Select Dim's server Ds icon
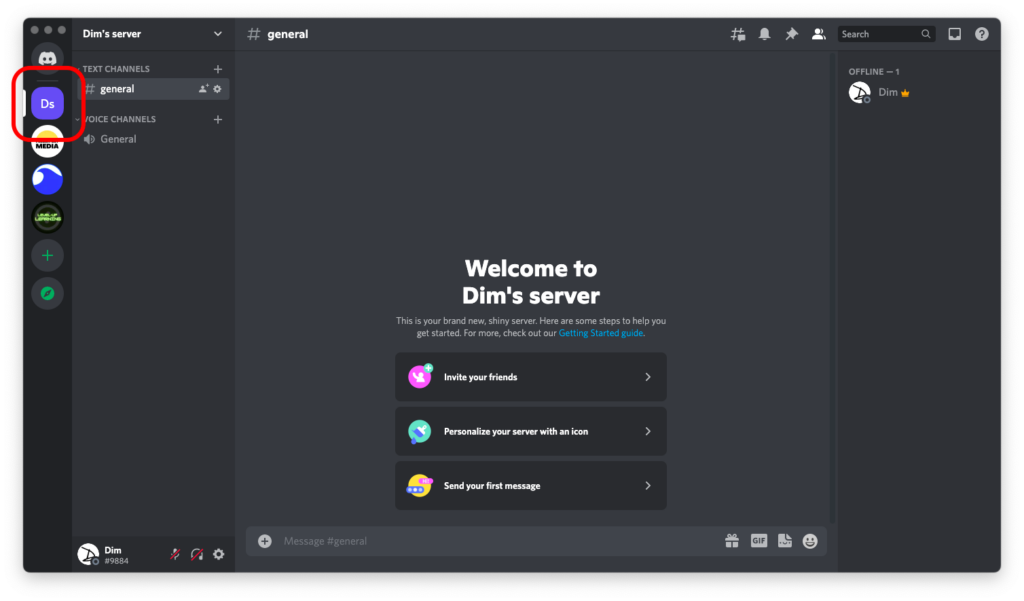 coord(47,103)
